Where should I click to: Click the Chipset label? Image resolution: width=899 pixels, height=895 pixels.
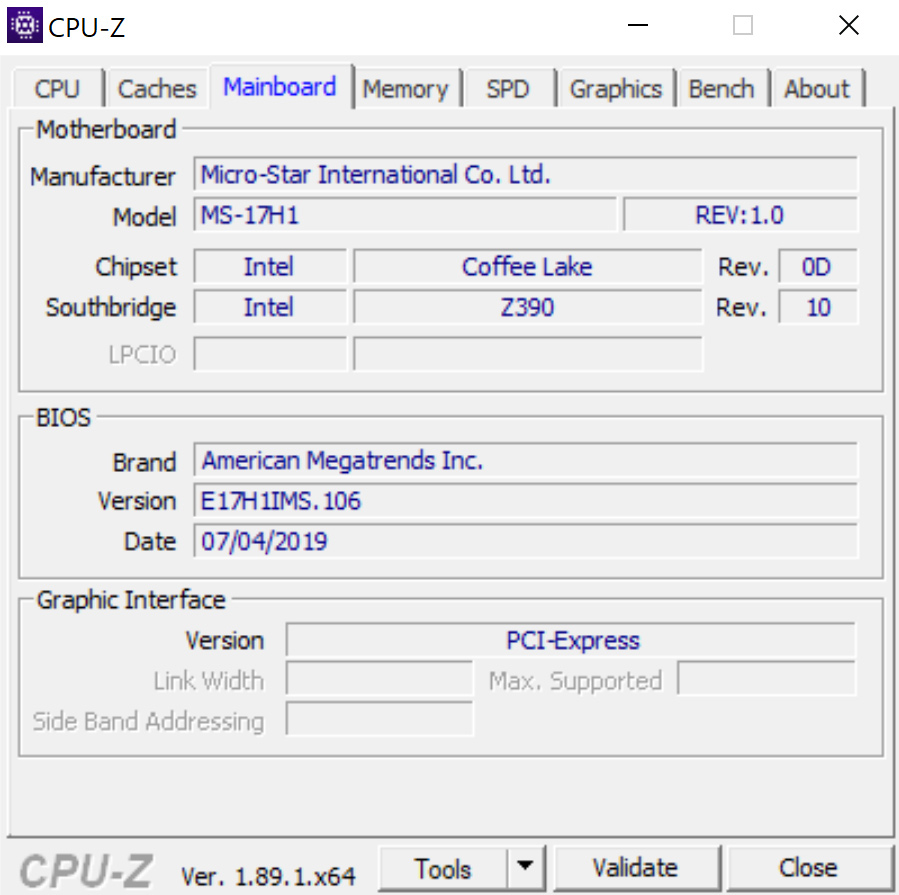point(136,267)
